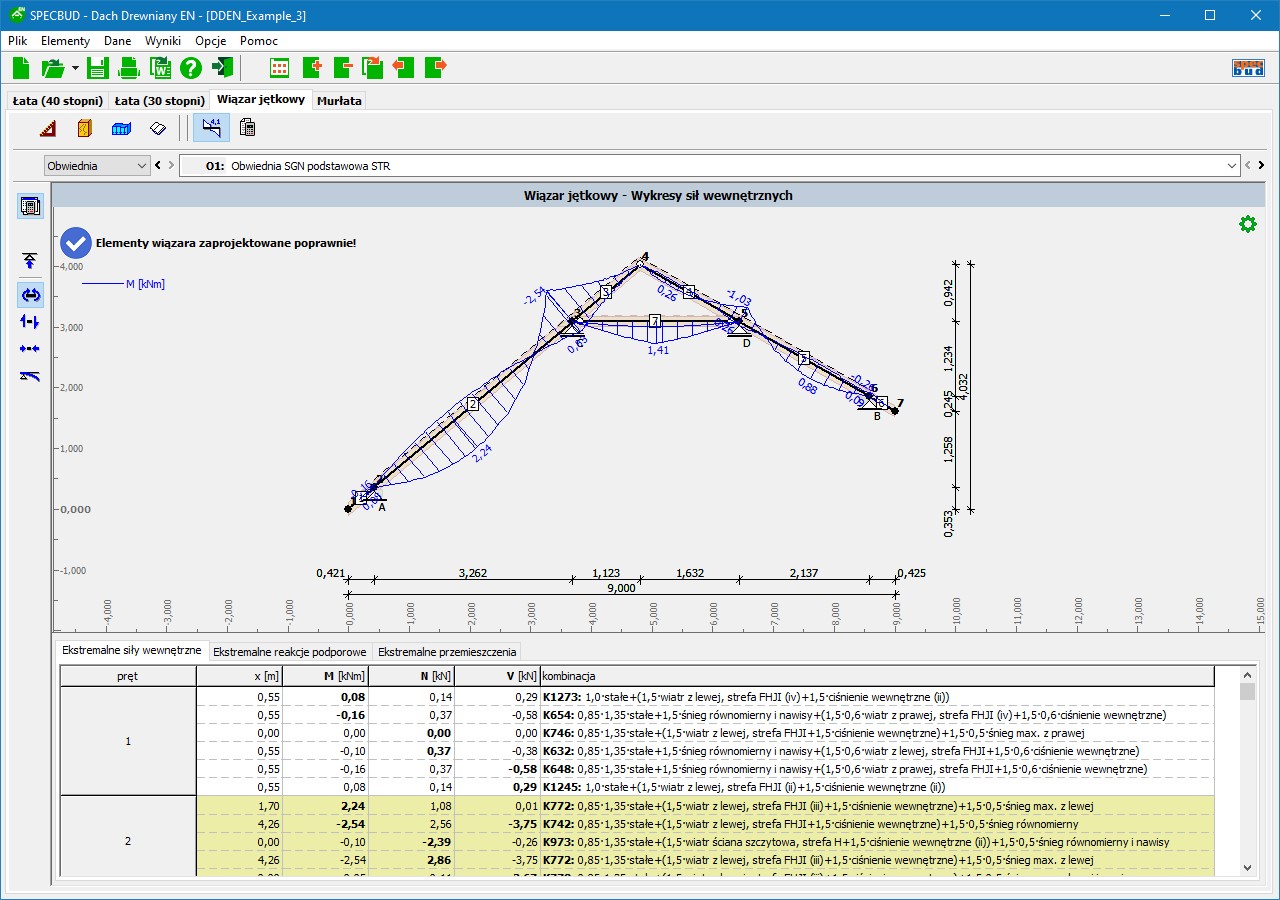Click the new document icon
The height and width of the screenshot is (900, 1280).
21,68
